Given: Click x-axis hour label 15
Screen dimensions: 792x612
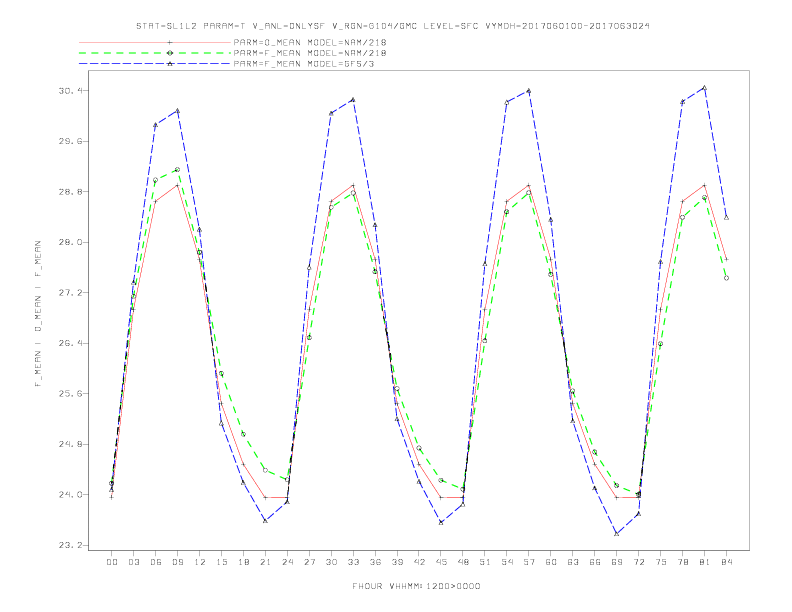Looking at the screenshot, I should tap(221, 562).
